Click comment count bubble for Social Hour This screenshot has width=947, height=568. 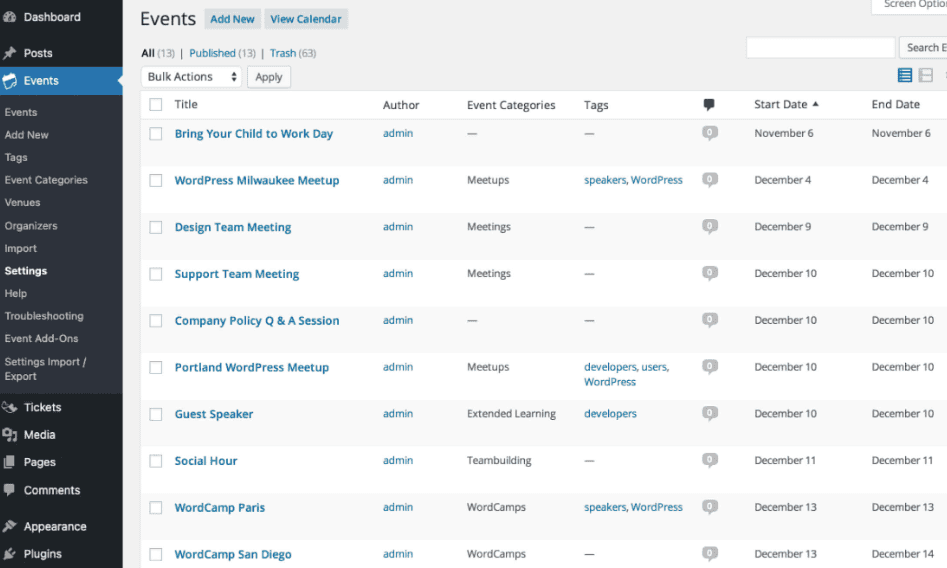click(x=710, y=460)
